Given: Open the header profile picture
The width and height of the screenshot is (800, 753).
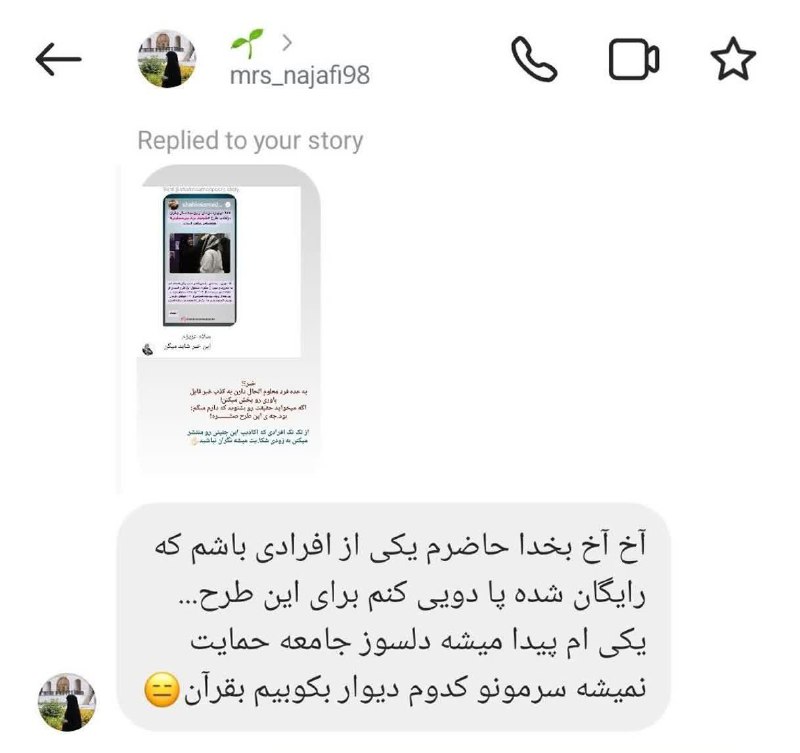Looking at the screenshot, I should pos(167,59).
